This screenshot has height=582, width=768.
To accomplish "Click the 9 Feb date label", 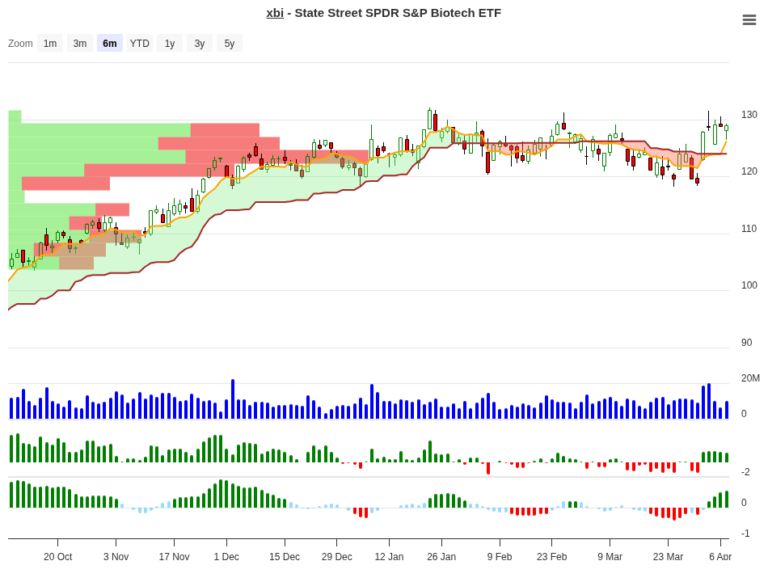I will click(x=500, y=557).
